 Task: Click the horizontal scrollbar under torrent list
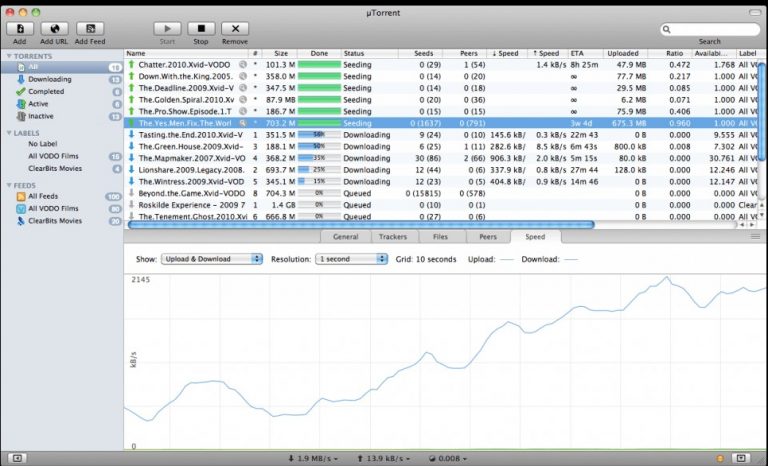pos(361,225)
